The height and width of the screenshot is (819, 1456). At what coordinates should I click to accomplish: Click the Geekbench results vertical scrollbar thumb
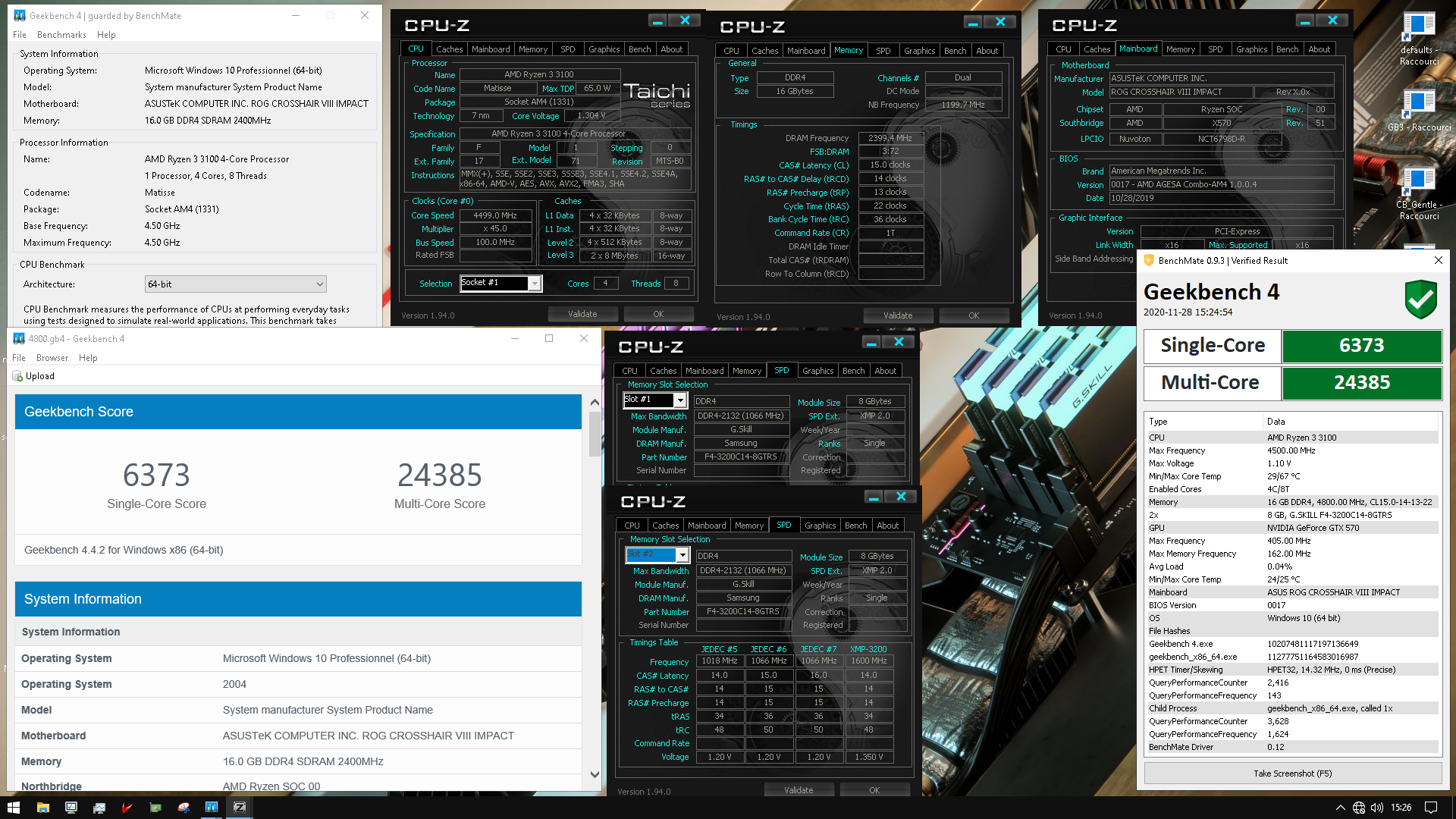click(595, 434)
